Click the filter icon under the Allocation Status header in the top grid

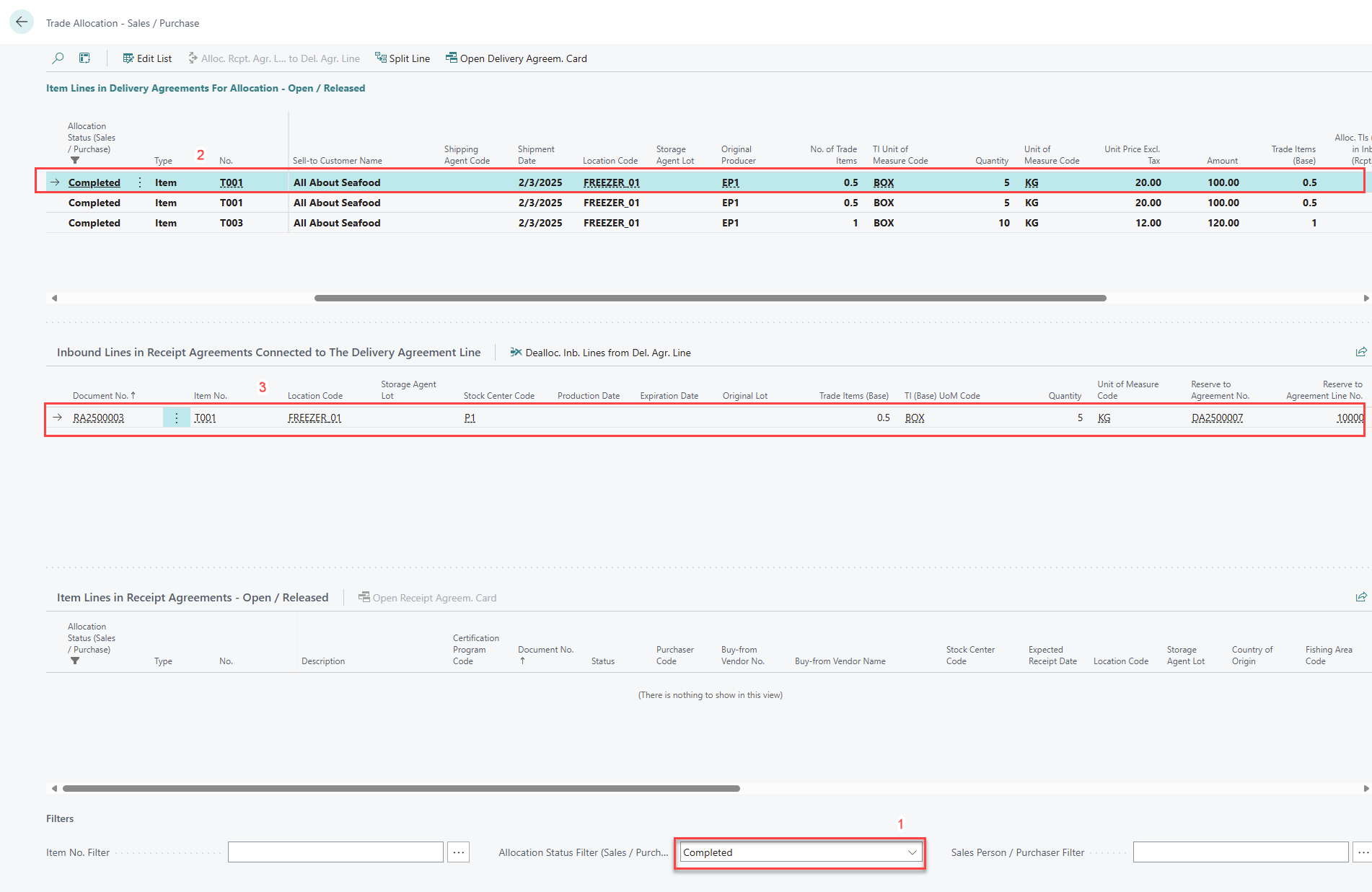pos(75,160)
